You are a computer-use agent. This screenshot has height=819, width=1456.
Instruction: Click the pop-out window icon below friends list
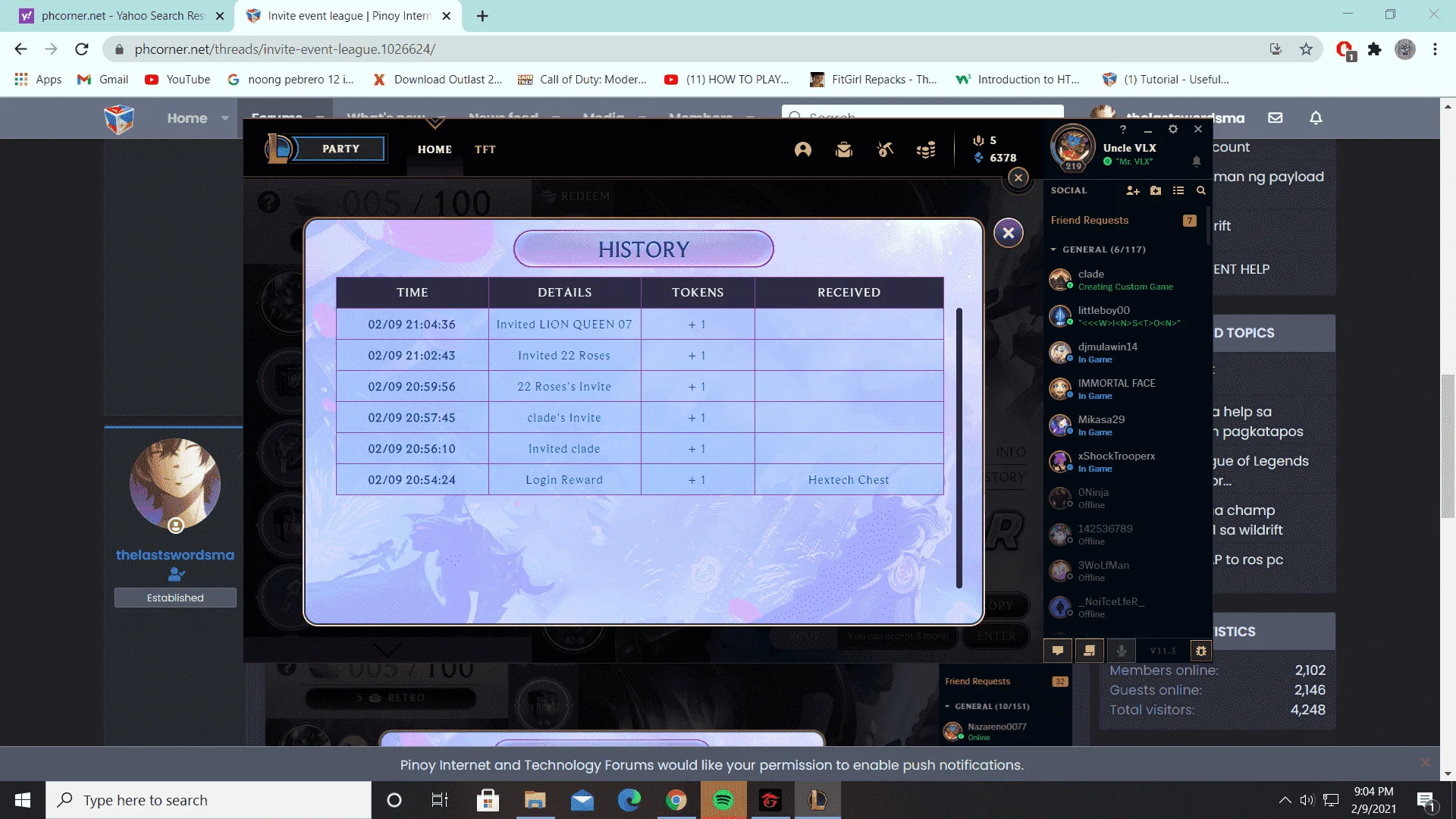point(1090,651)
